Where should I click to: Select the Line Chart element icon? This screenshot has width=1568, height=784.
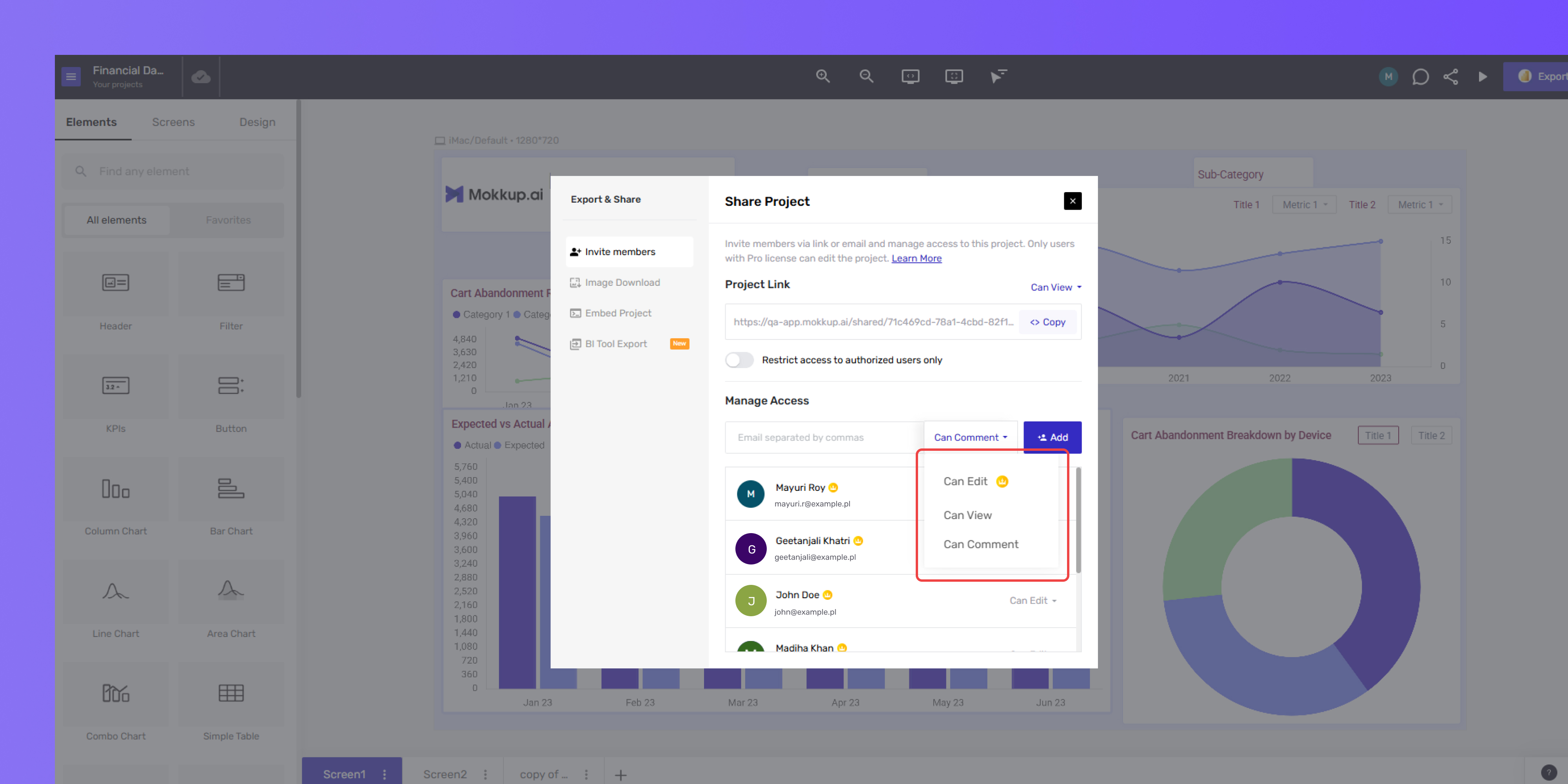tap(116, 591)
